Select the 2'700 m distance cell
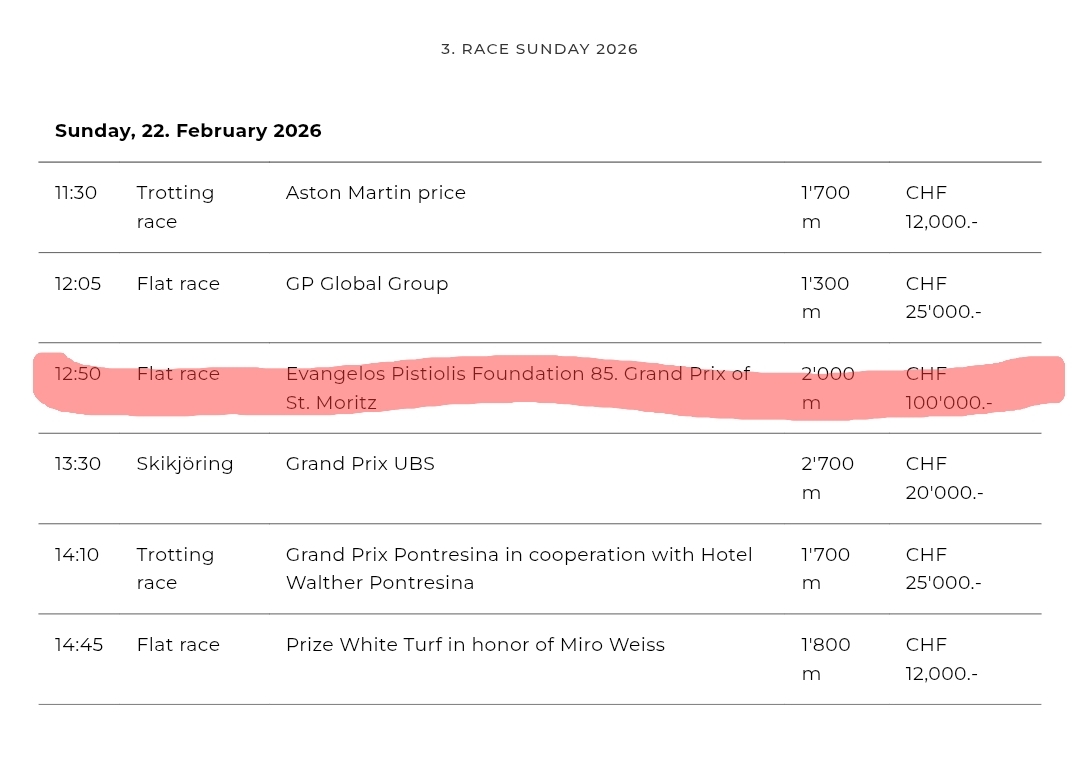The image size is (1080, 767). coord(827,478)
